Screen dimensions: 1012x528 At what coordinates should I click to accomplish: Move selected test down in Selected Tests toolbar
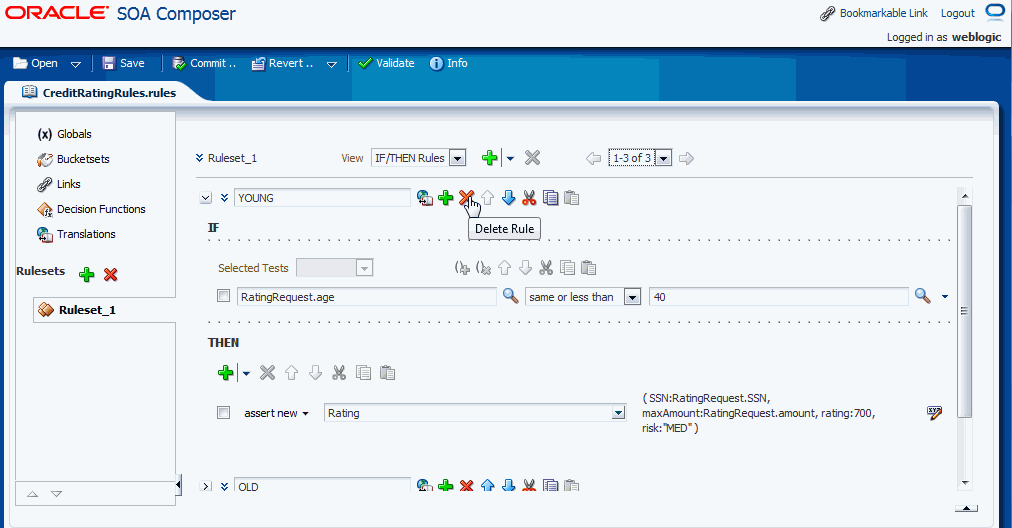[525, 267]
